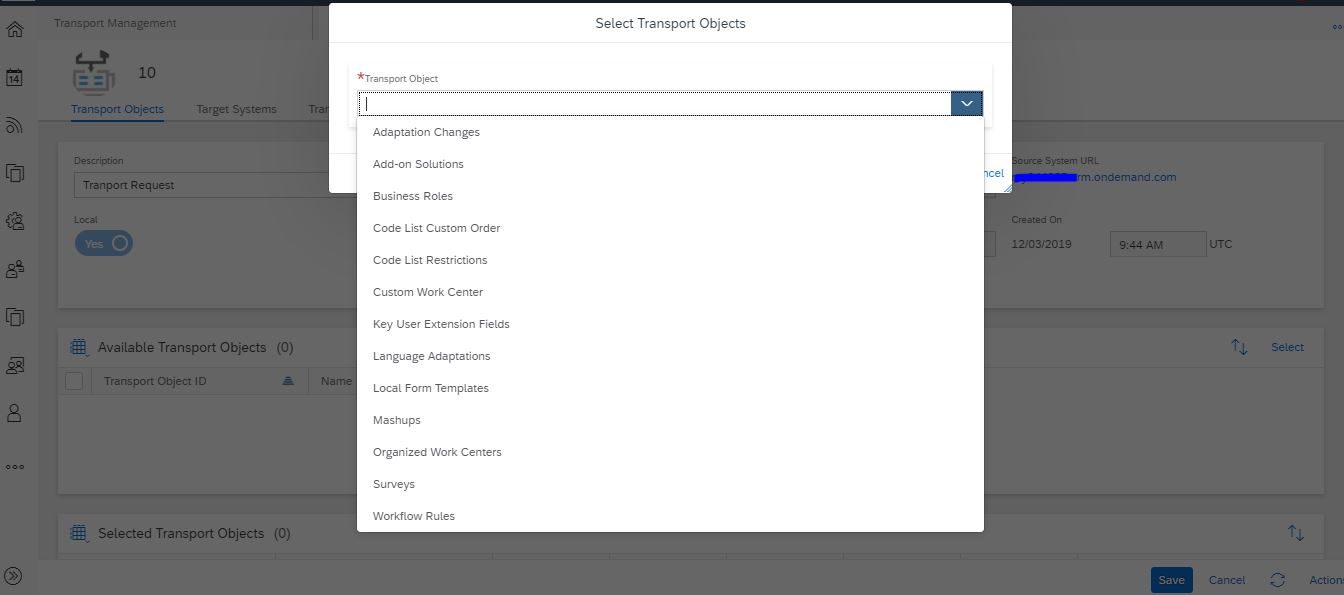Click the refresh icon beside Cancel
Viewport: 1344px width, 595px height.
(1277, 580)
